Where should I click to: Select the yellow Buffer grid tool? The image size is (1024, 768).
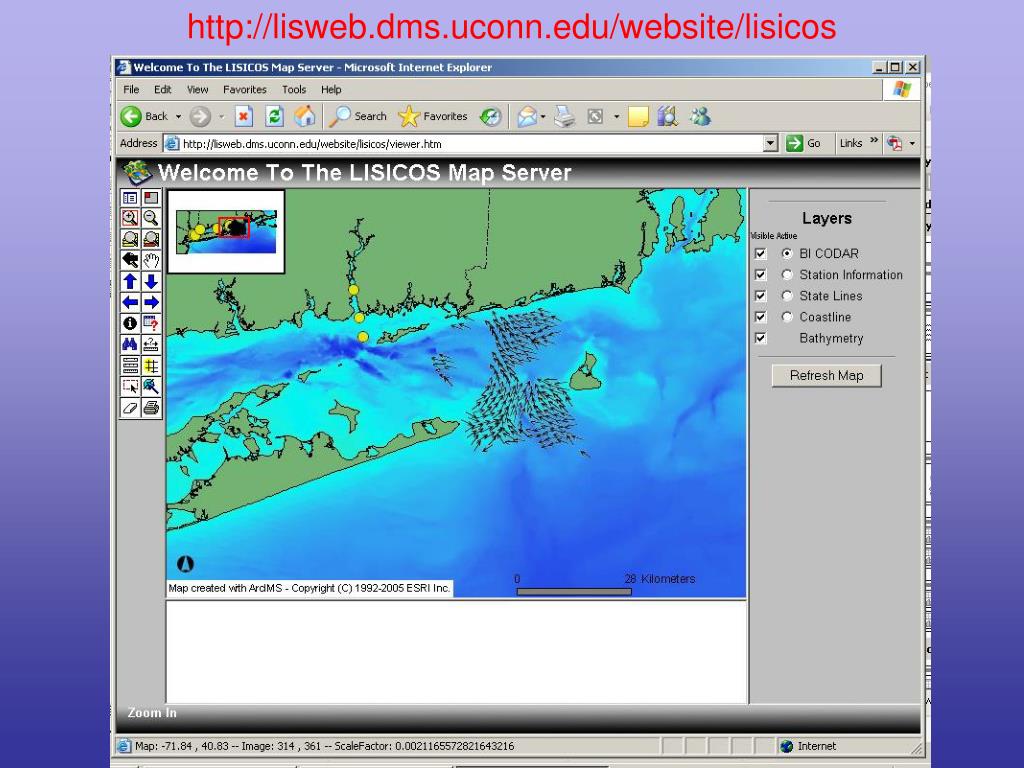[151, 365]
